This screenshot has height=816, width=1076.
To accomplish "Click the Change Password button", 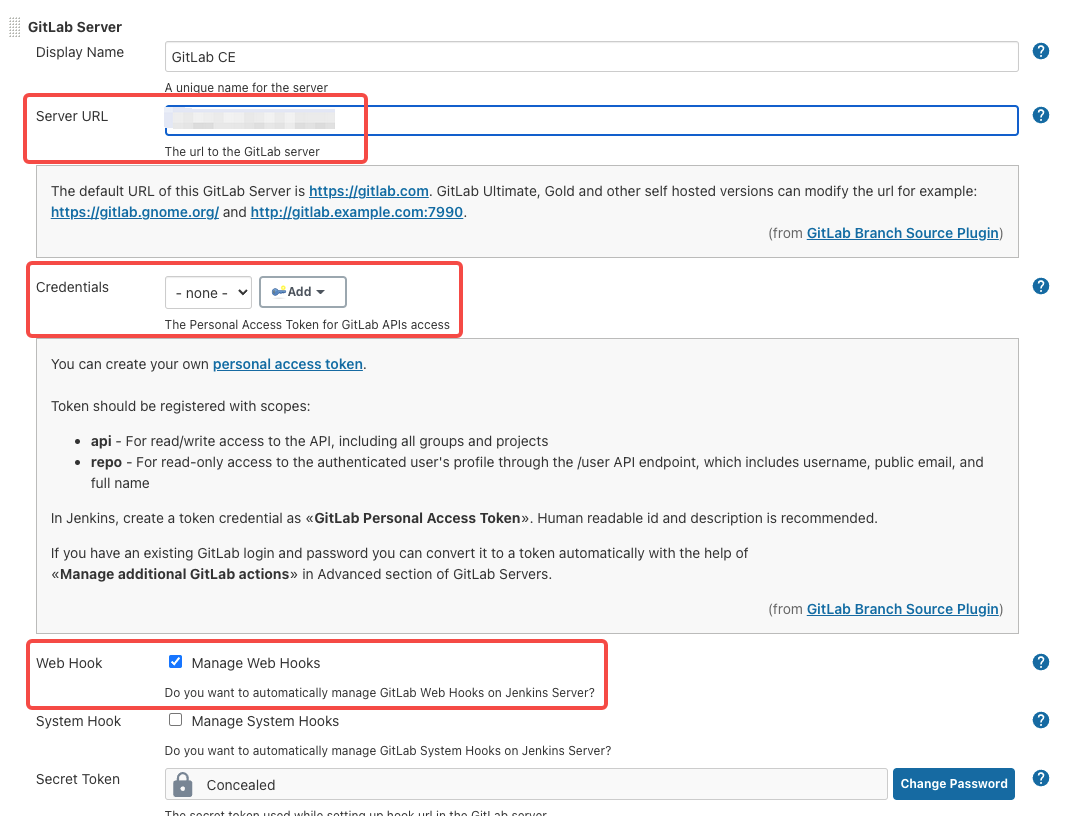I will point(953,784).
